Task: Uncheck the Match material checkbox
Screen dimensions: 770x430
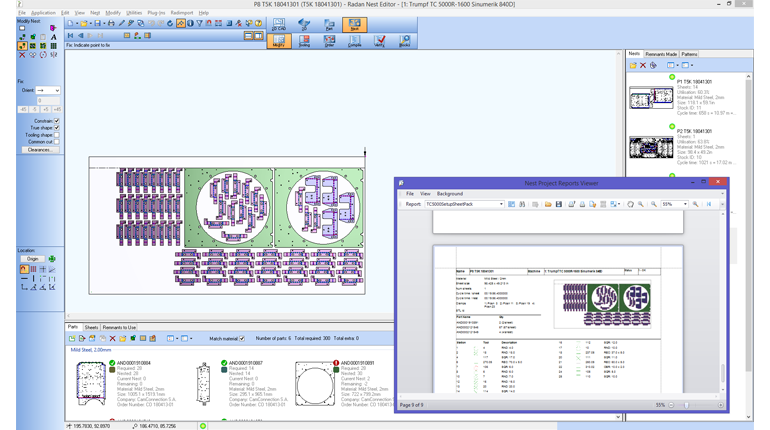Action: pos(242,339)
